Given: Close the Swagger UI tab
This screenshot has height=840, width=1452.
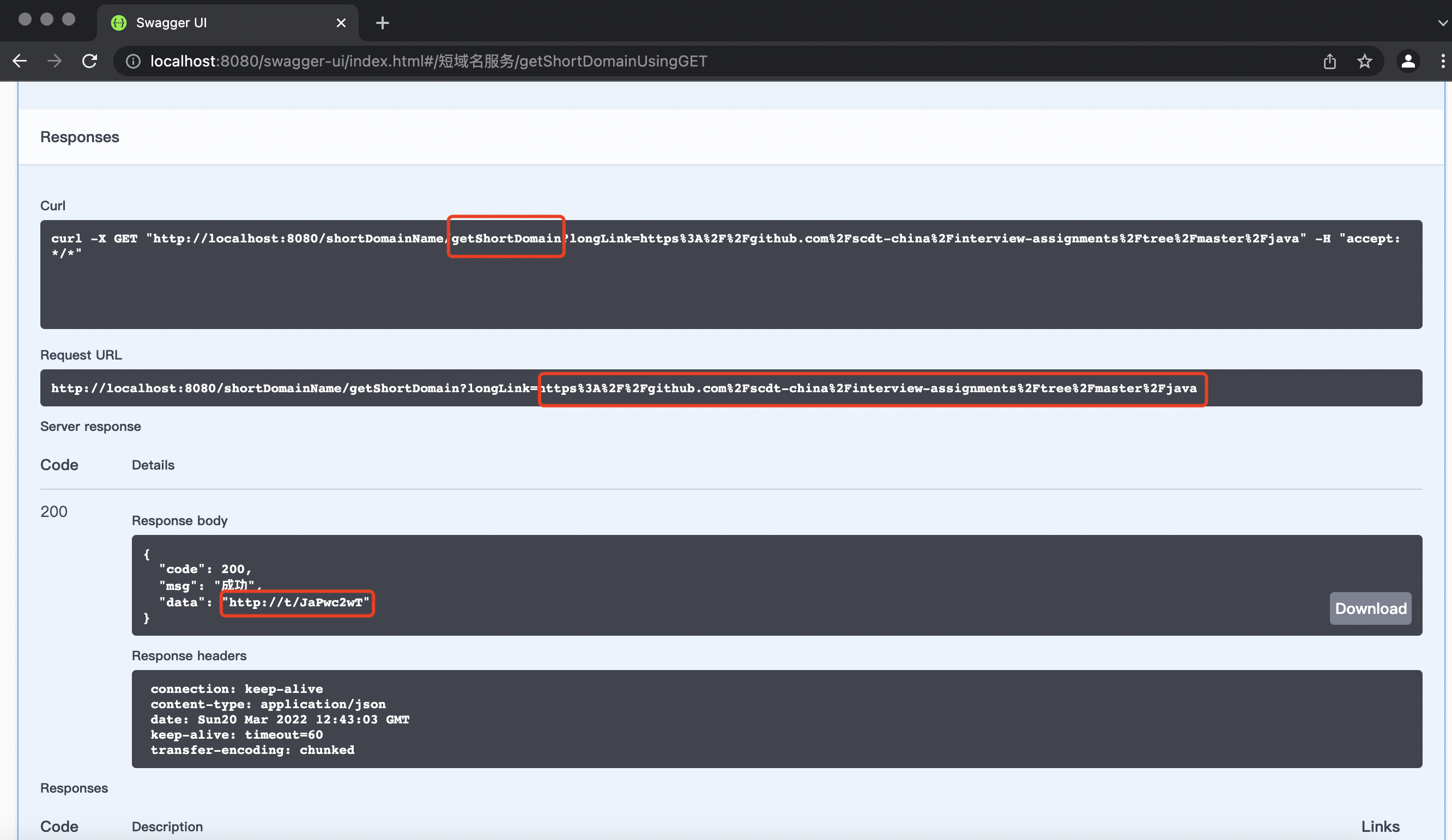Looking at the screenshot, I should [x=341, y=23].
